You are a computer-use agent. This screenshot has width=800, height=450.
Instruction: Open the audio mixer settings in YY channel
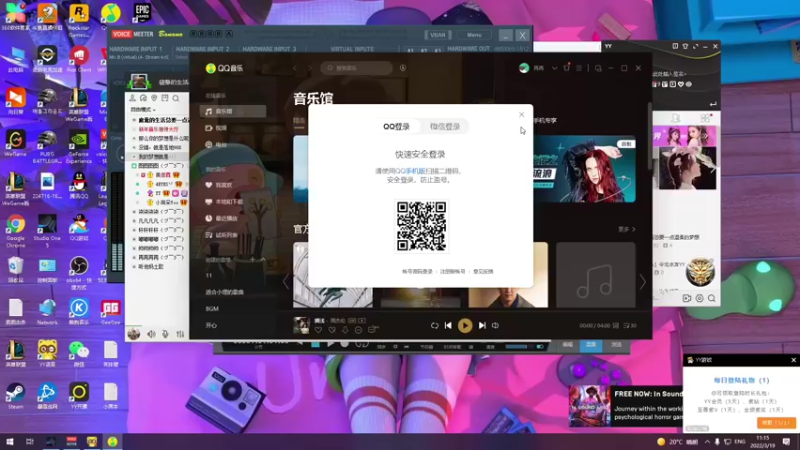coord(180,334)
